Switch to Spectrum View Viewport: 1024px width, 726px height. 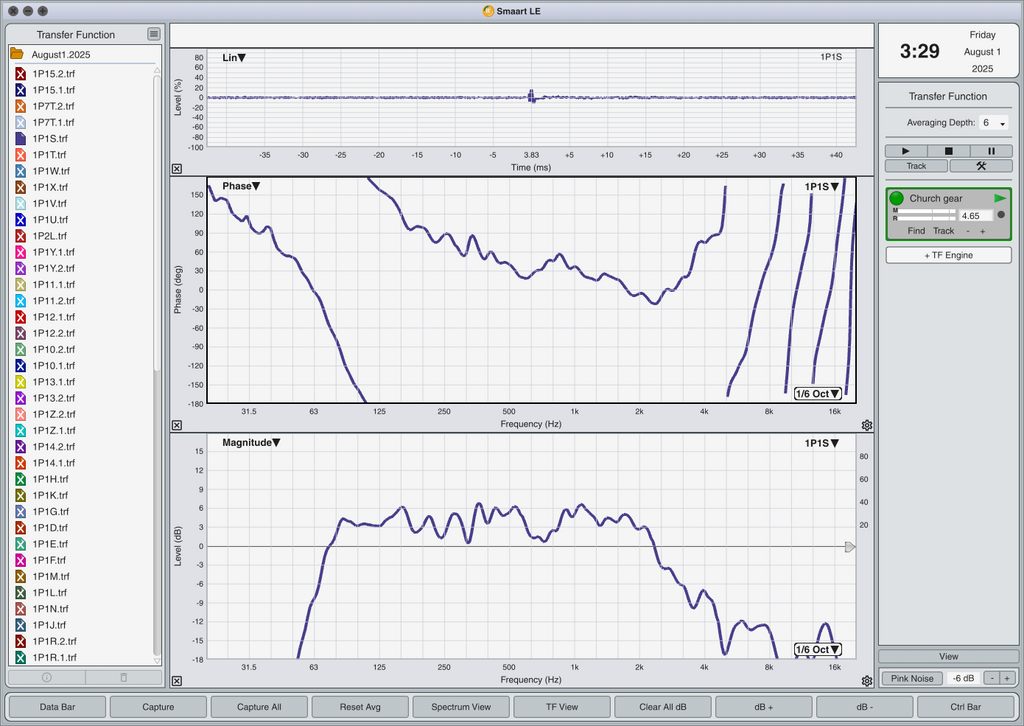461,707
